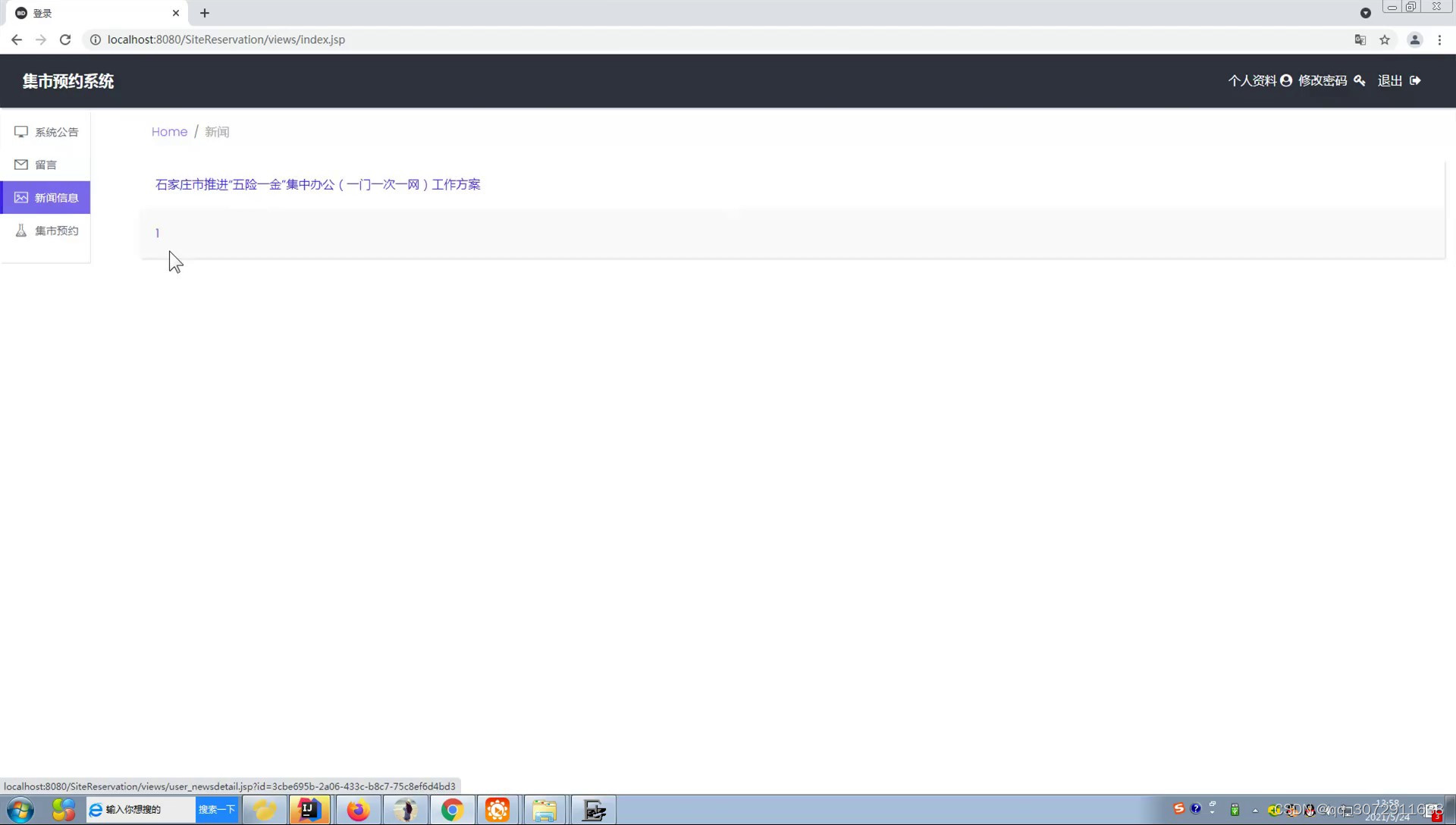Screen dimensions: 1456x825
Task: Click the Sogou input method tray icon
Action: (1178, 808)
